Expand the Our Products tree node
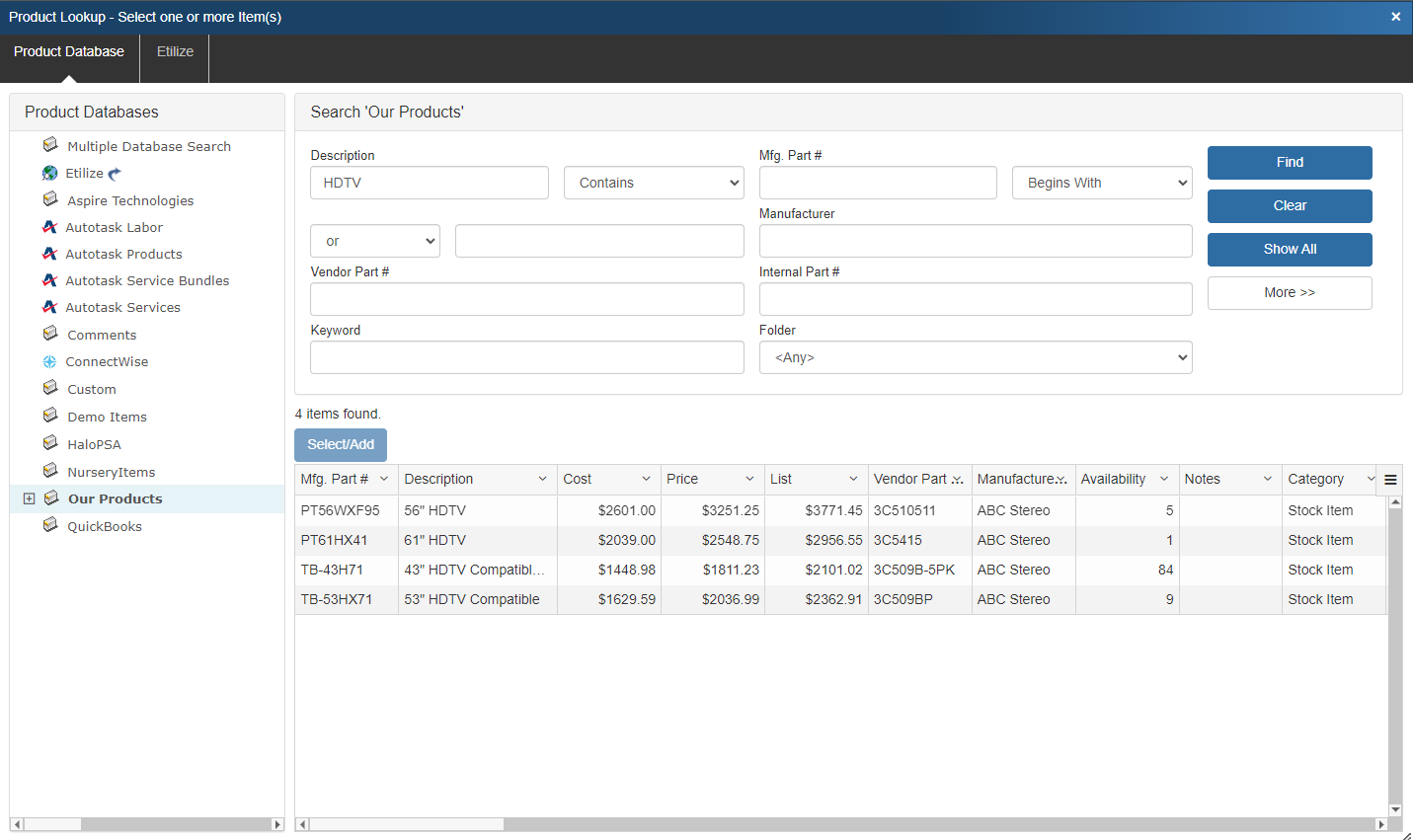Image resolution: width=1413 pixels, height=840 pixels. tap(29, 498)
